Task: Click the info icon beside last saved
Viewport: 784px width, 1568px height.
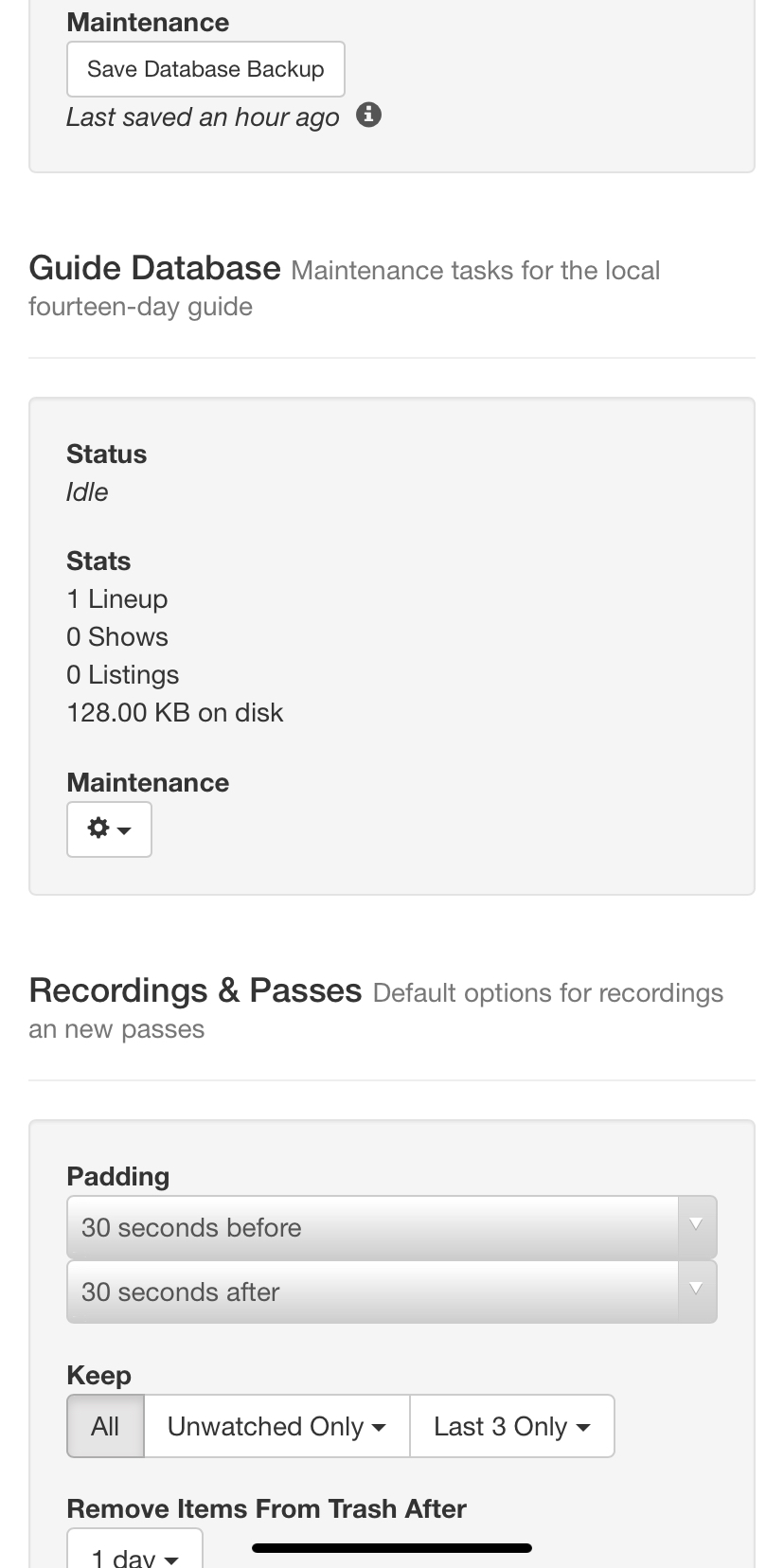Action: pos(368,116)
